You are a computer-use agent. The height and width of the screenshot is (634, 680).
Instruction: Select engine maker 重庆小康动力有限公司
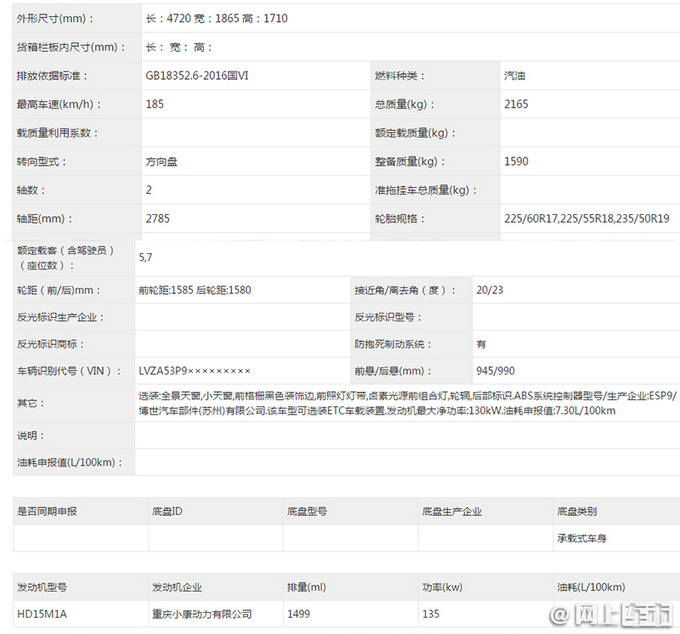[202, 614]
